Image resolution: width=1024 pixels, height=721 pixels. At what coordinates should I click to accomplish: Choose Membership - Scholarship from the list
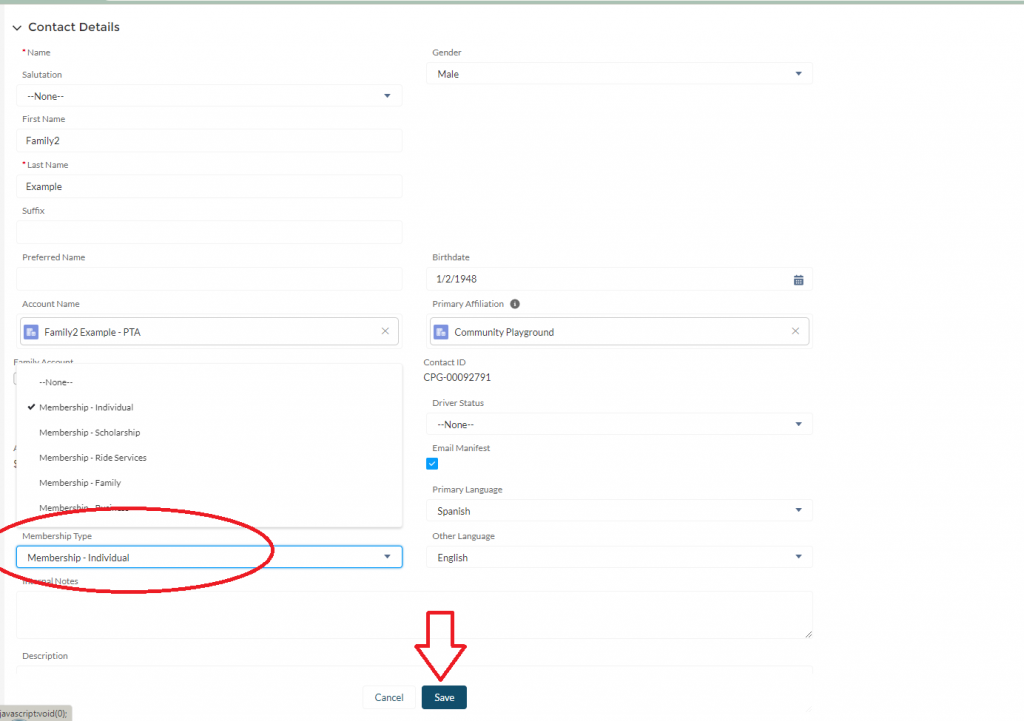coord(89,433)
